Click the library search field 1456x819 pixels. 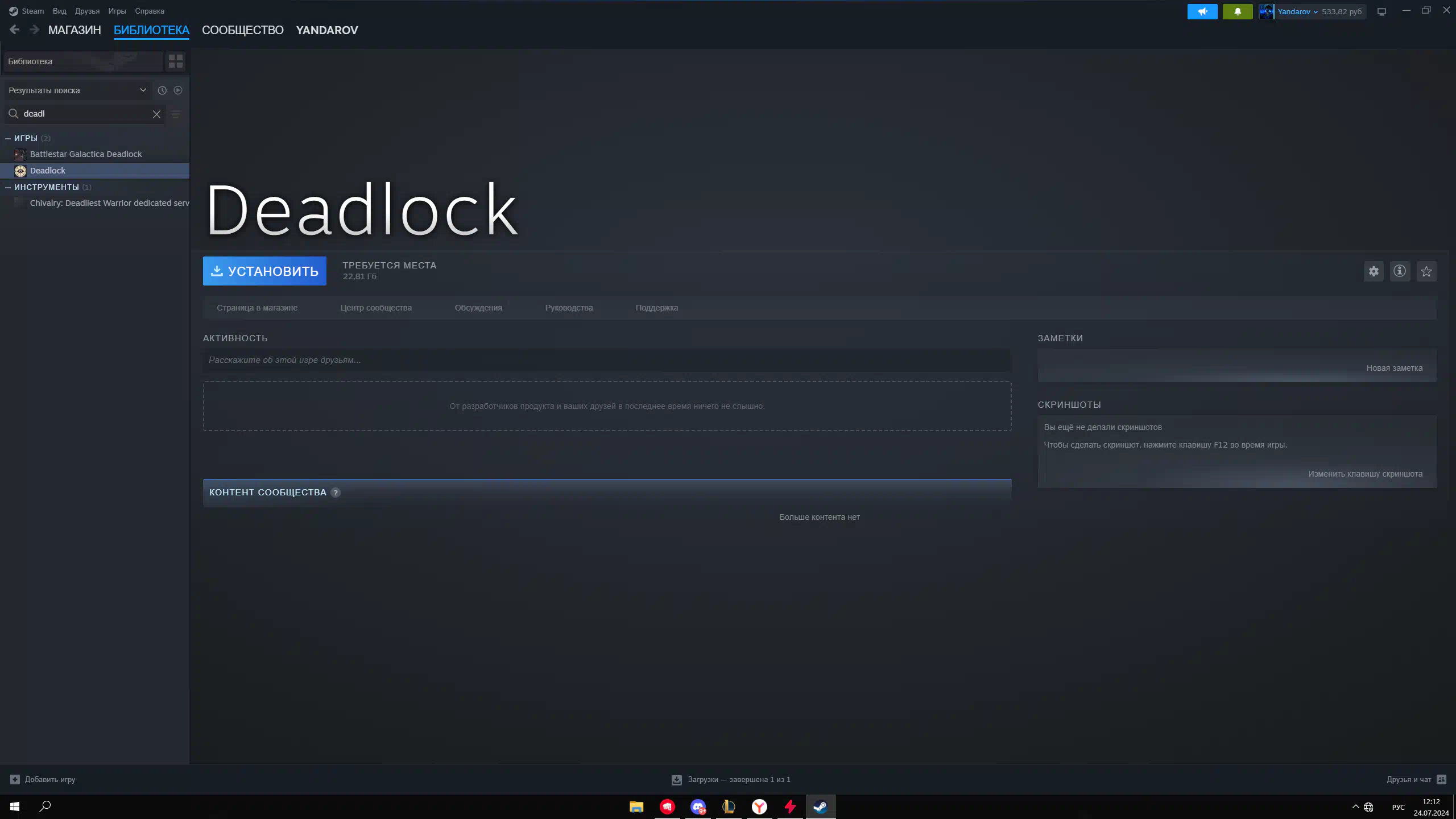click(x=85, y=114)
